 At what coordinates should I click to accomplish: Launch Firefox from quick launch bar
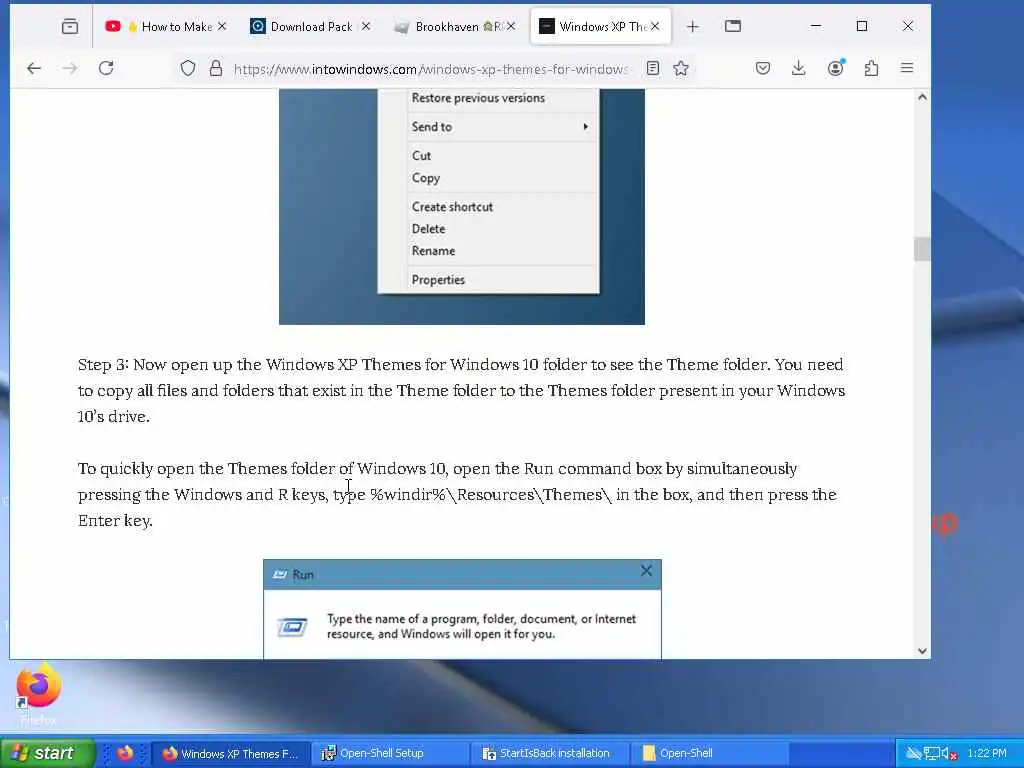(125, 753)
